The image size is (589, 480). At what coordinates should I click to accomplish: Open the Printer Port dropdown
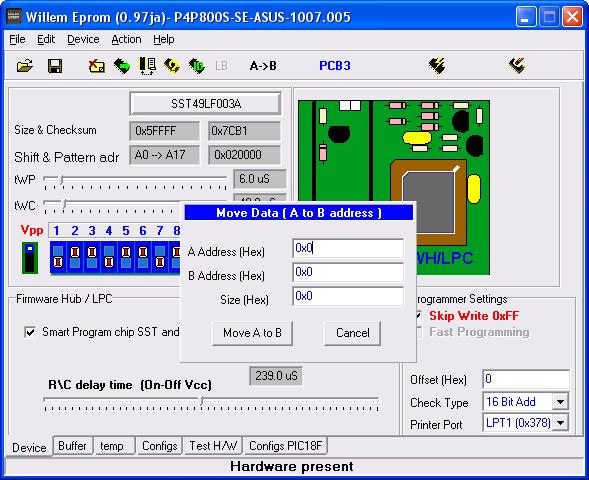[x=560, y=423]
